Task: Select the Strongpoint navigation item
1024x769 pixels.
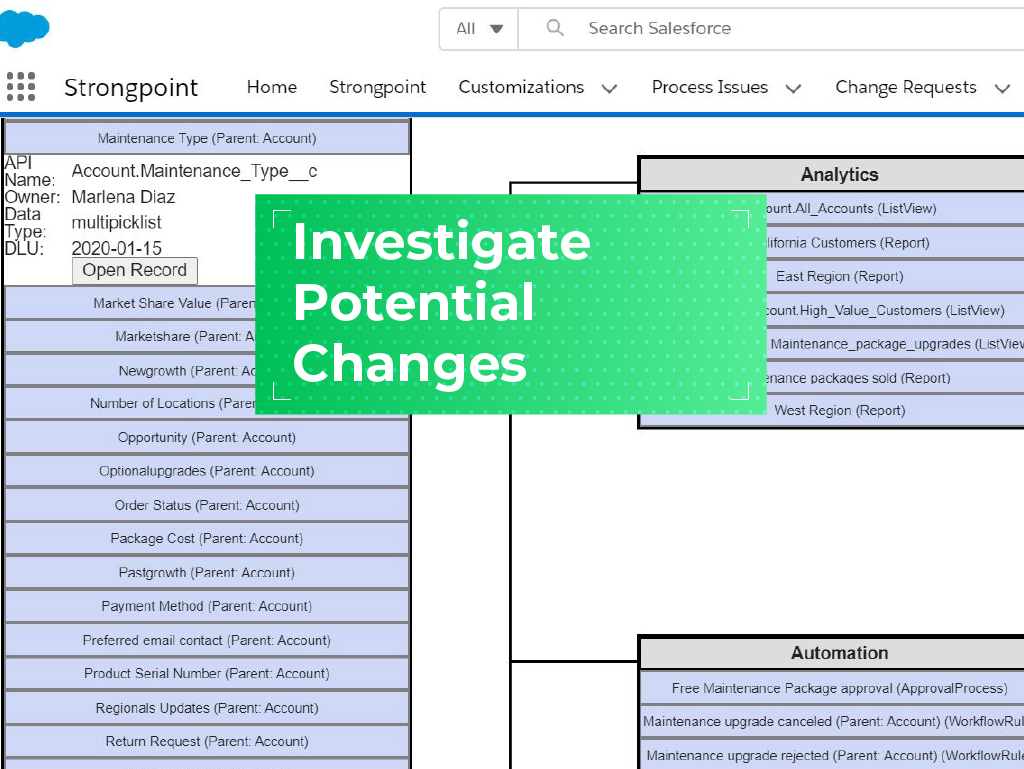Action: pos(377,88)
